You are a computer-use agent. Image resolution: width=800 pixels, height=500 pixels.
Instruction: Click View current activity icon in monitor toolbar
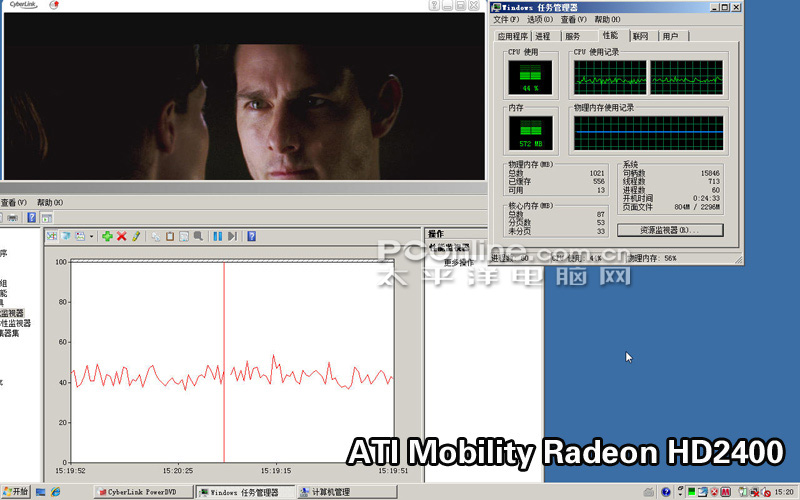point(52,236)
